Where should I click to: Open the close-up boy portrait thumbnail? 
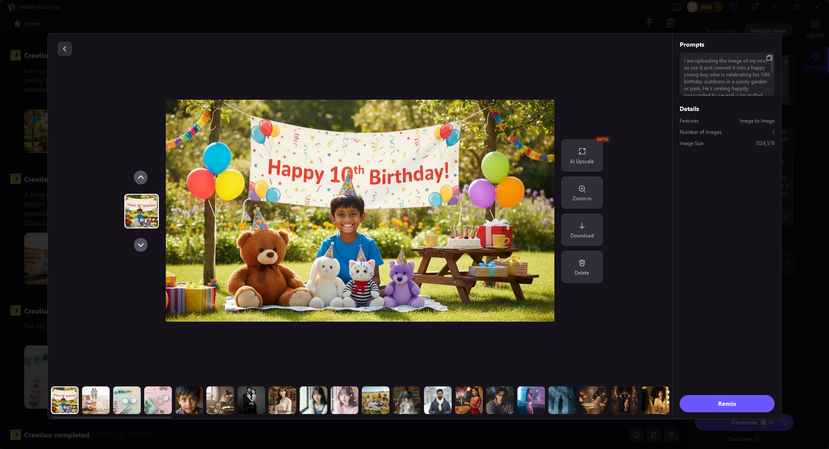(x=189, y=400)
